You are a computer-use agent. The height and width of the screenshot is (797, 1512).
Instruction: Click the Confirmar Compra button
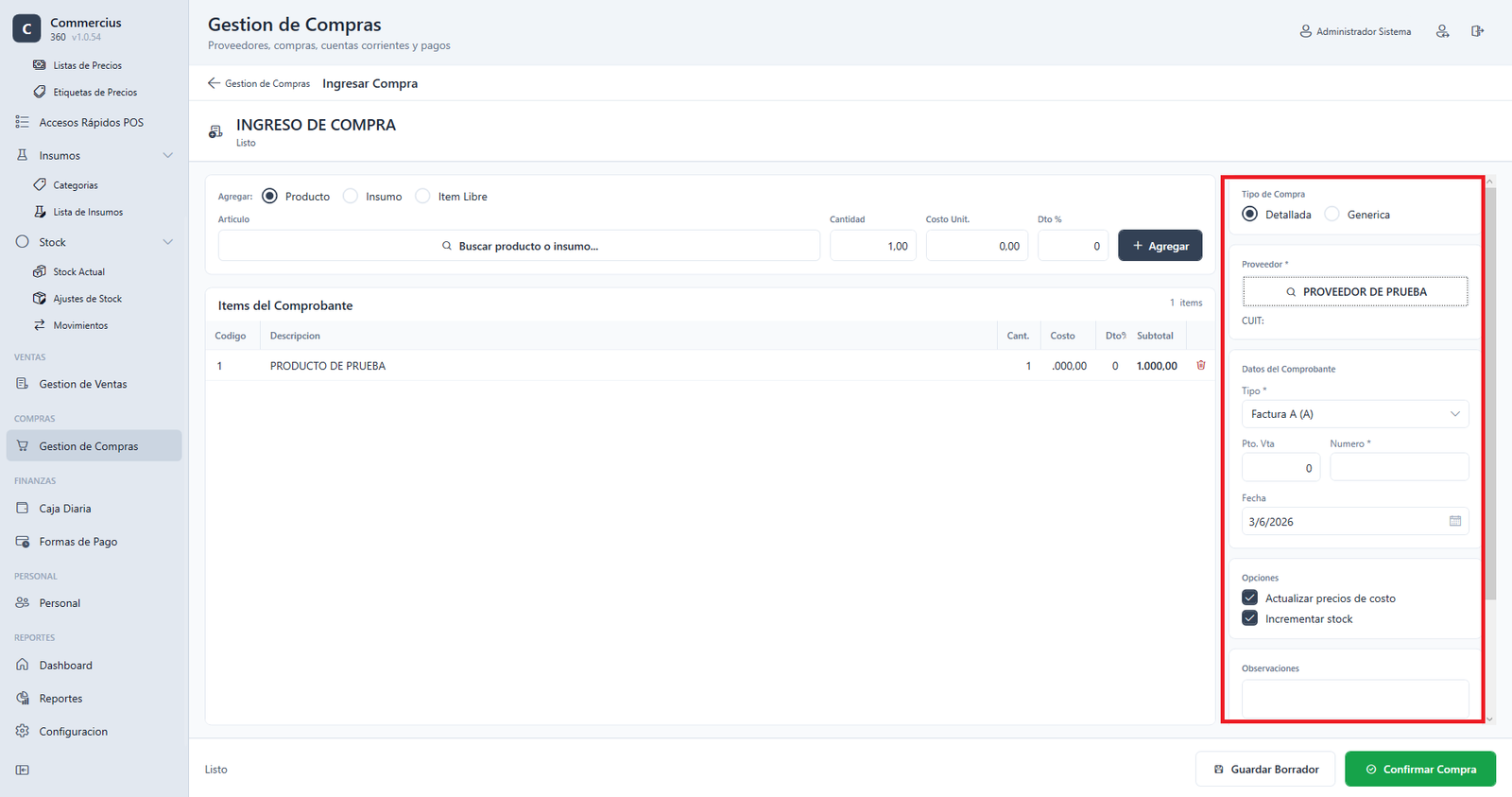(1420, 769)
